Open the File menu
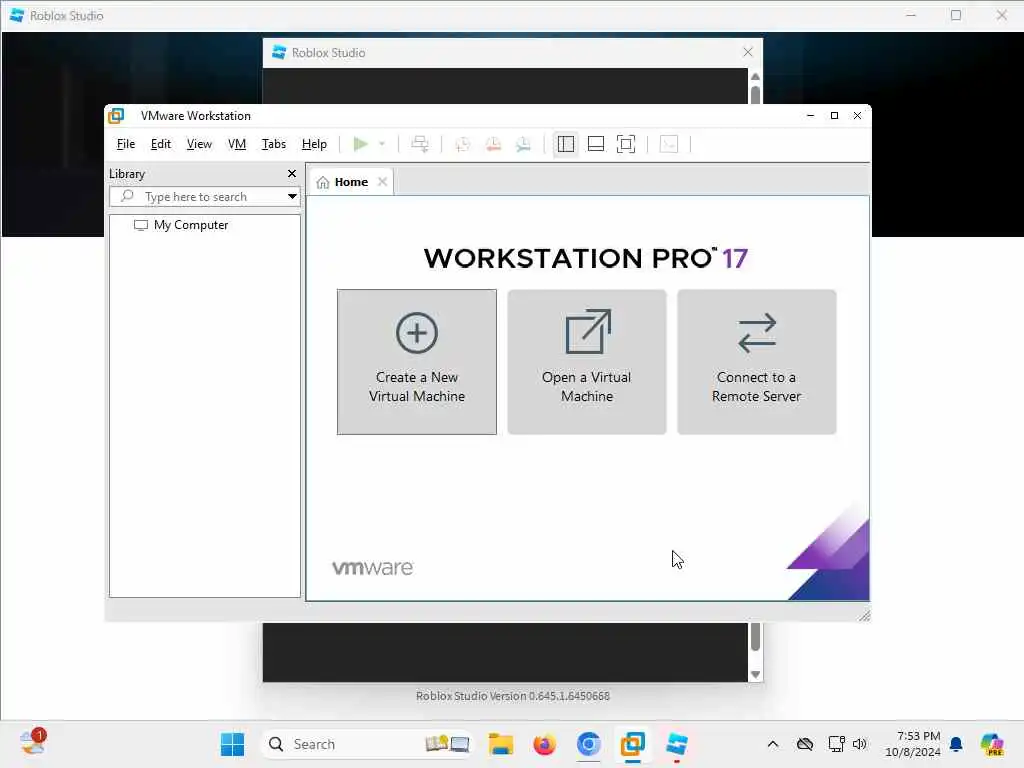Image resolution: width=1024 pixels, height=768 pixels. click(125, 144)
